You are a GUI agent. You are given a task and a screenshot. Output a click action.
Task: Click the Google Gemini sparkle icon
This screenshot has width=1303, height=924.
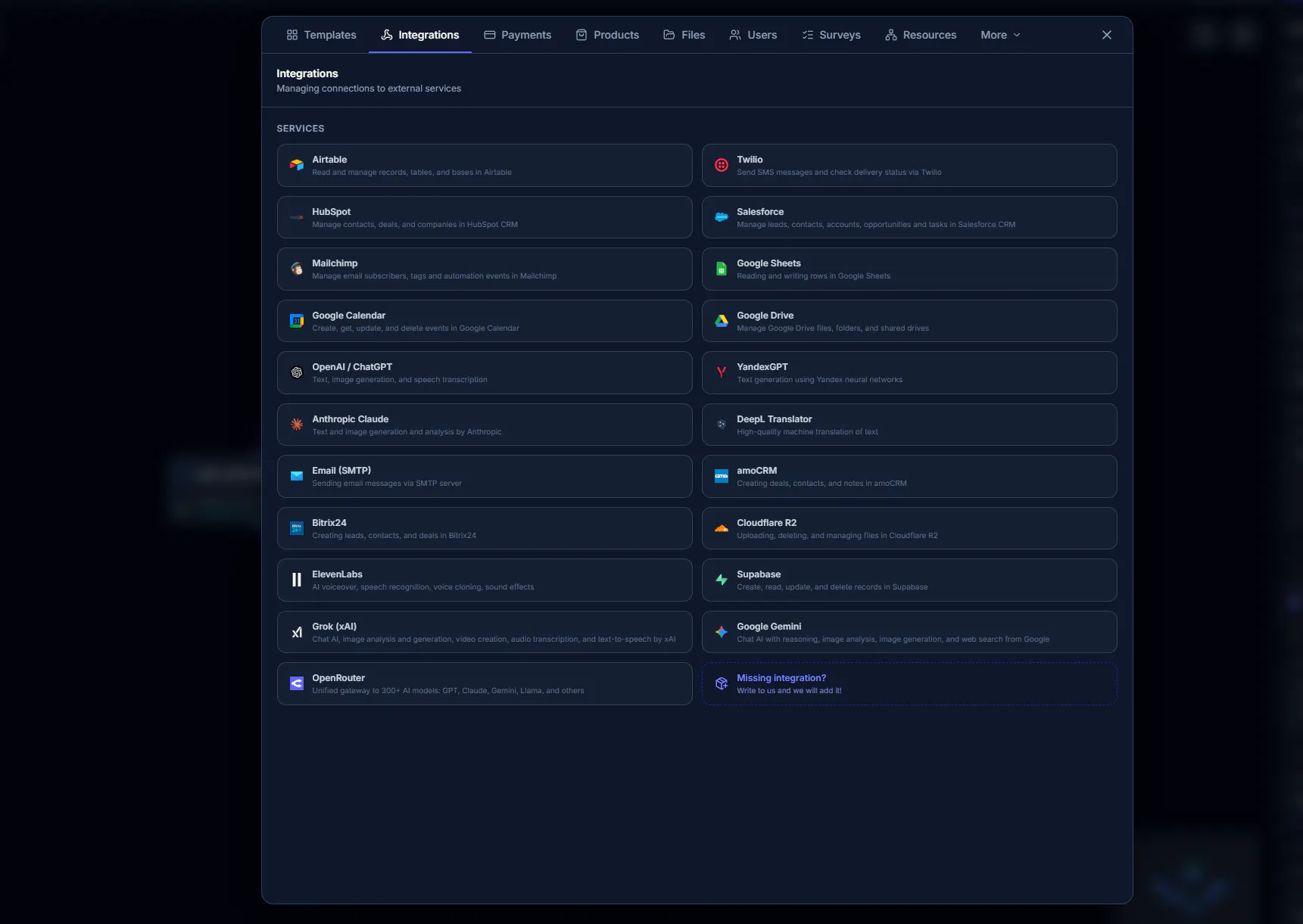[722, 632]
